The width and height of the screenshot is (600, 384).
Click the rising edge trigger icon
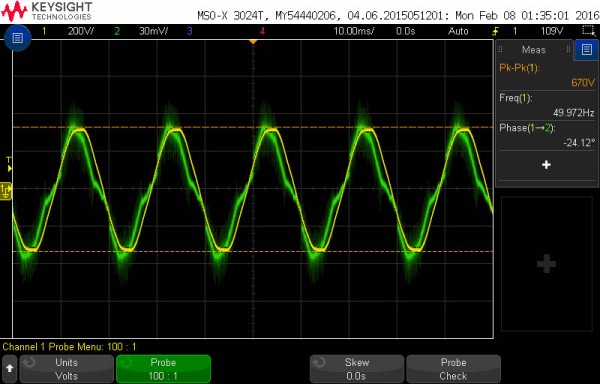coord(497,31)
